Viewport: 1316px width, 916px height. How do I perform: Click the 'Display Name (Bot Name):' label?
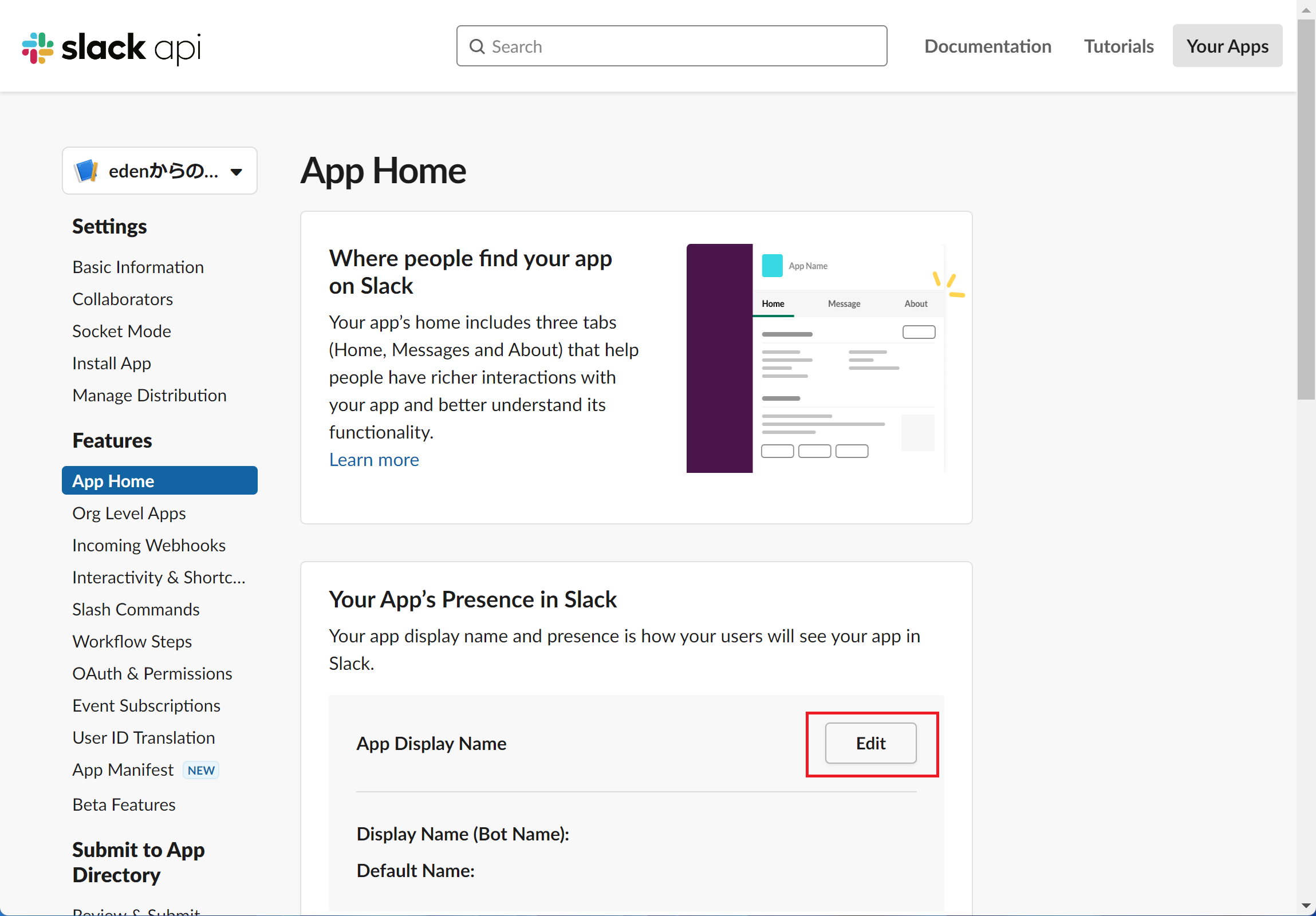(463, 834)
